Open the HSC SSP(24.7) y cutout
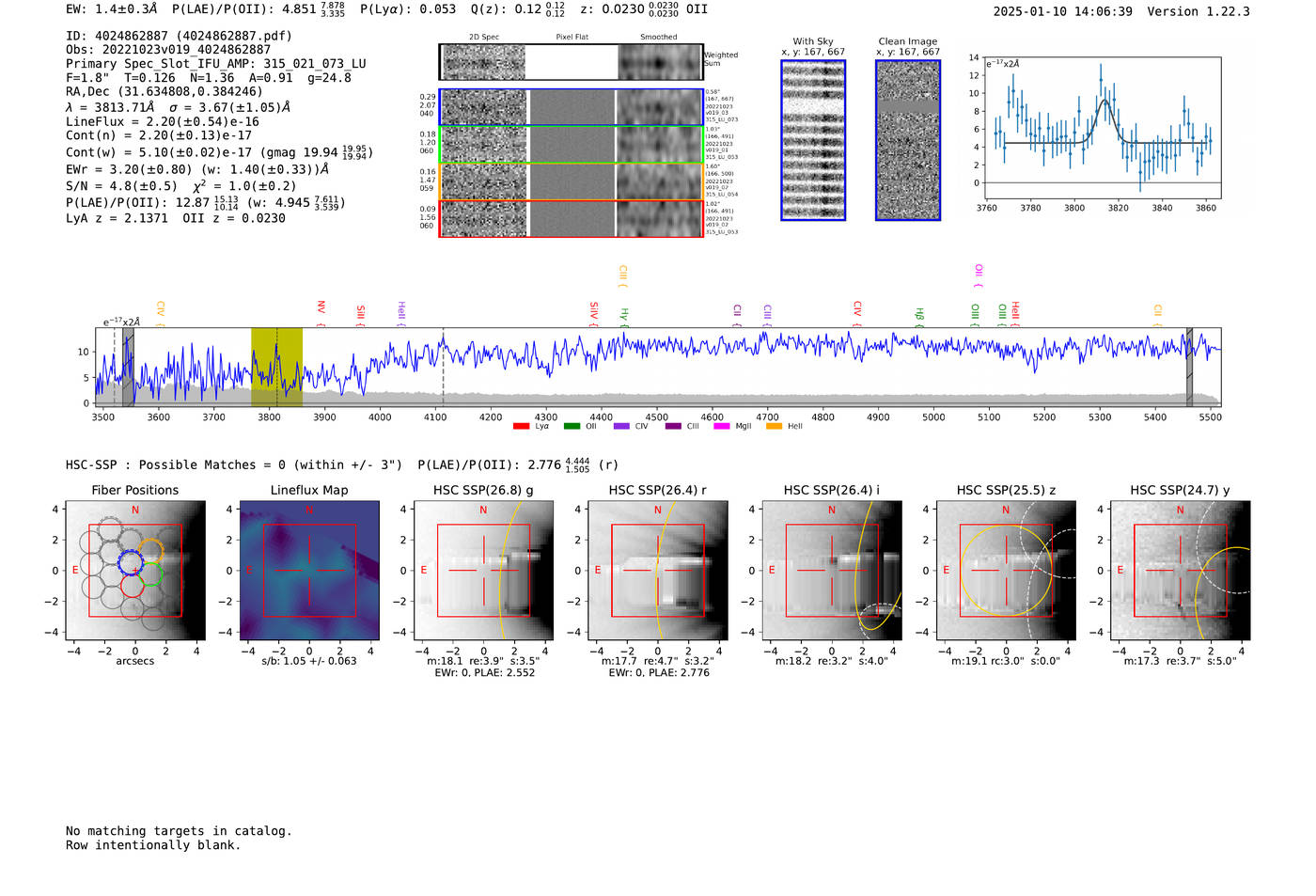The image size is (1316, 896). (x=1181, y=570)
